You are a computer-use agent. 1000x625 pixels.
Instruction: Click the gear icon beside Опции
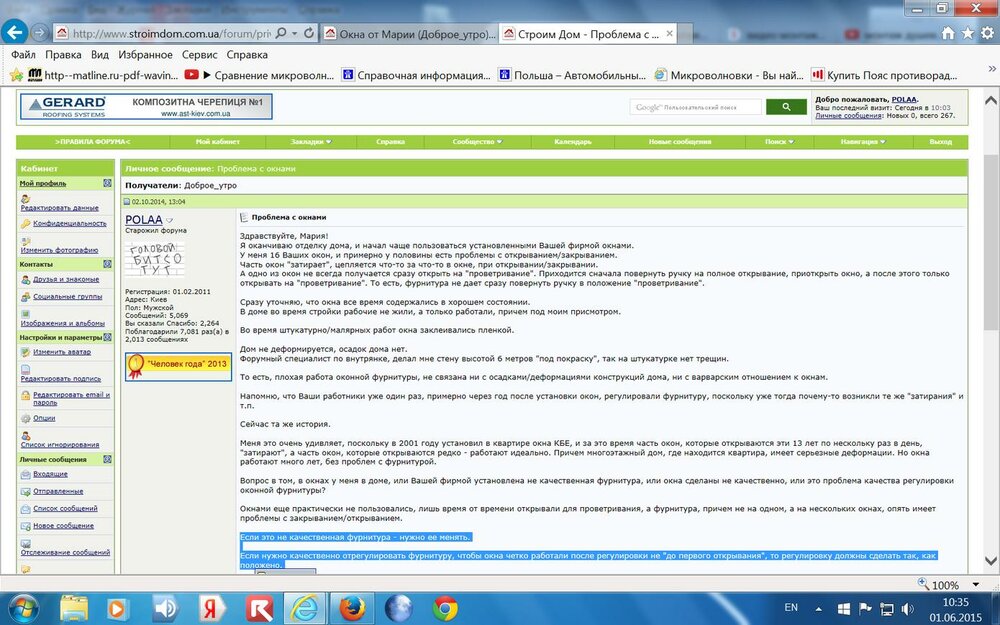pos(26,418)
